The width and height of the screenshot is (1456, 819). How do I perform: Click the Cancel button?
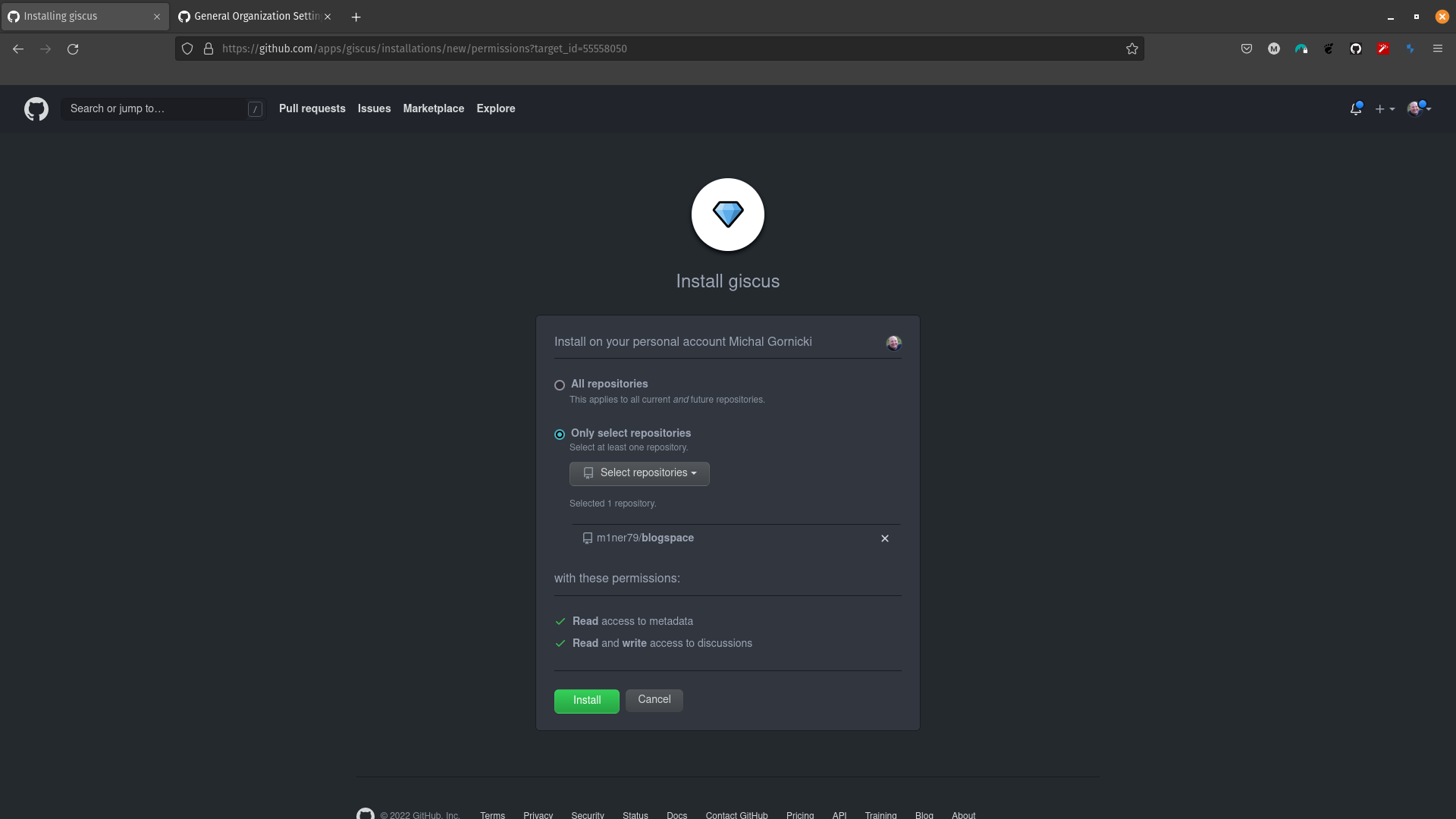click(x=654, y=698)
